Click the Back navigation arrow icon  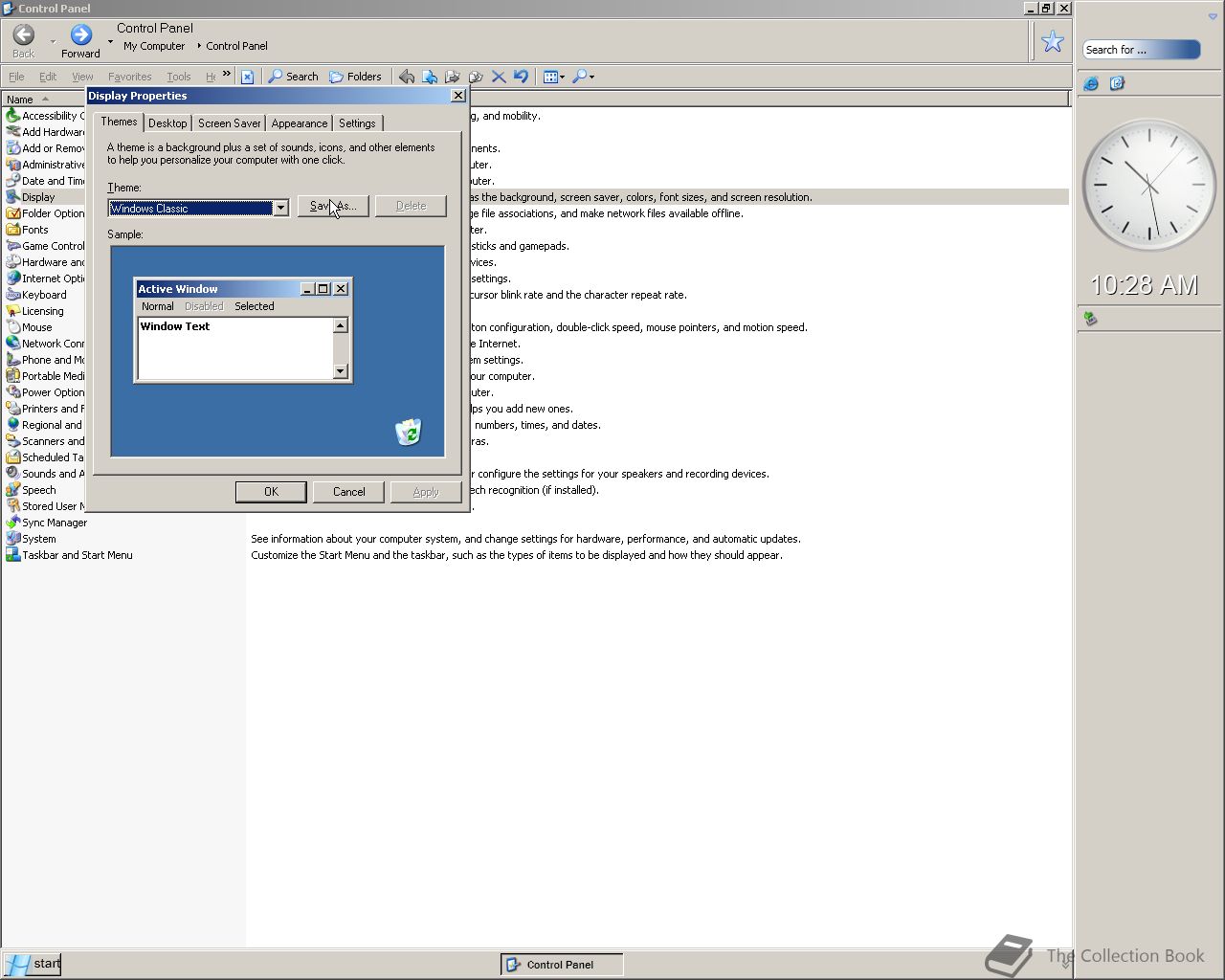click(24, 35)
